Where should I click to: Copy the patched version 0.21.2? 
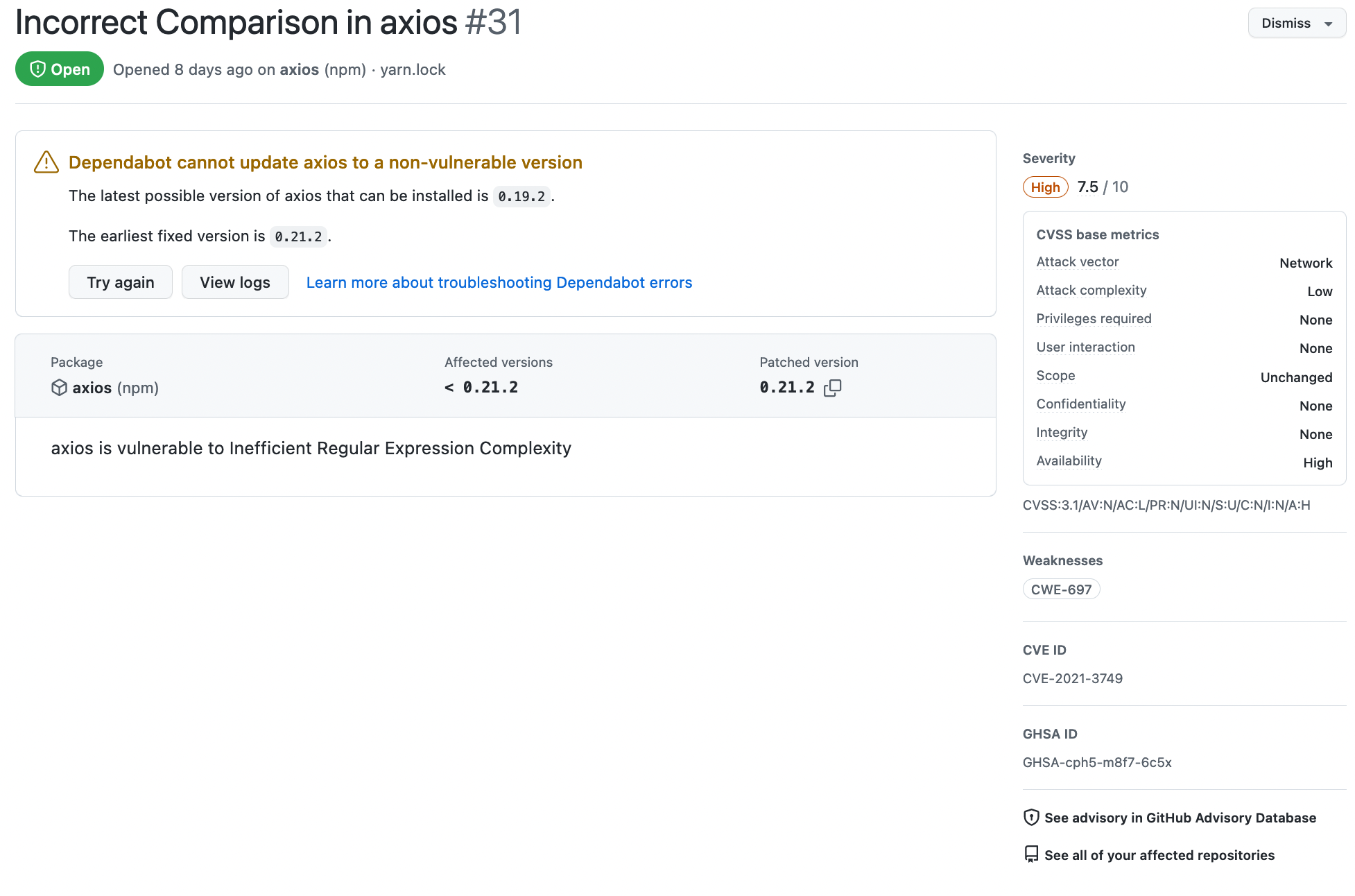click(x=832, y=387)
